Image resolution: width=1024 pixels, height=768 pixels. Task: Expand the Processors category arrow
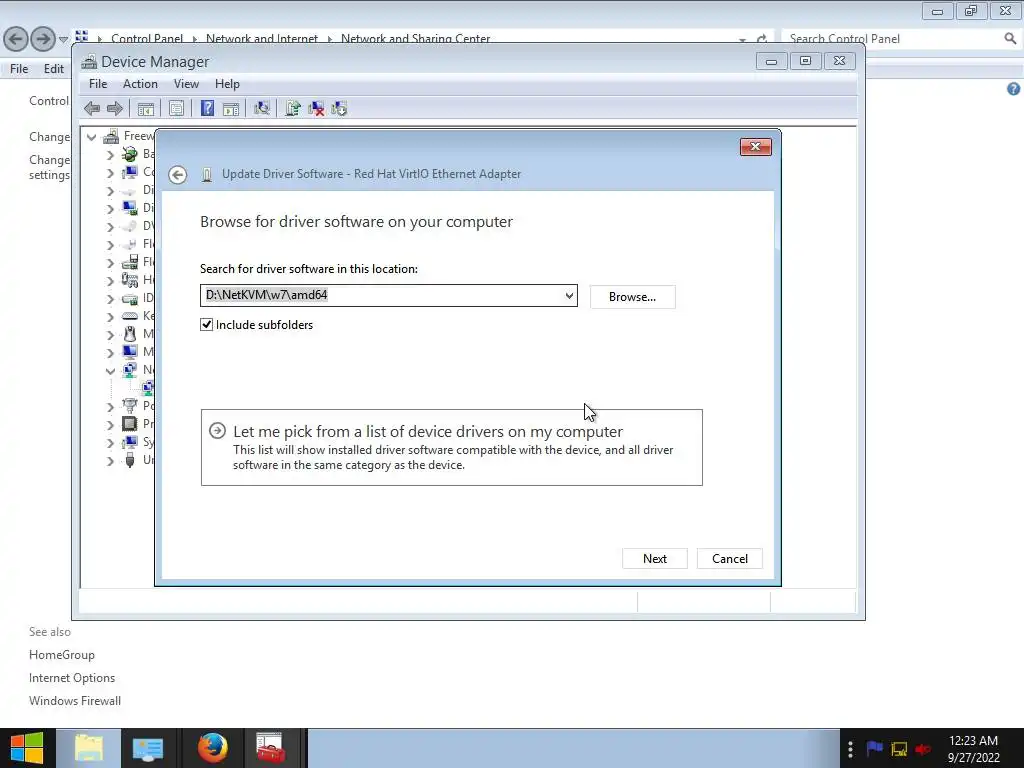click(110, 424)
